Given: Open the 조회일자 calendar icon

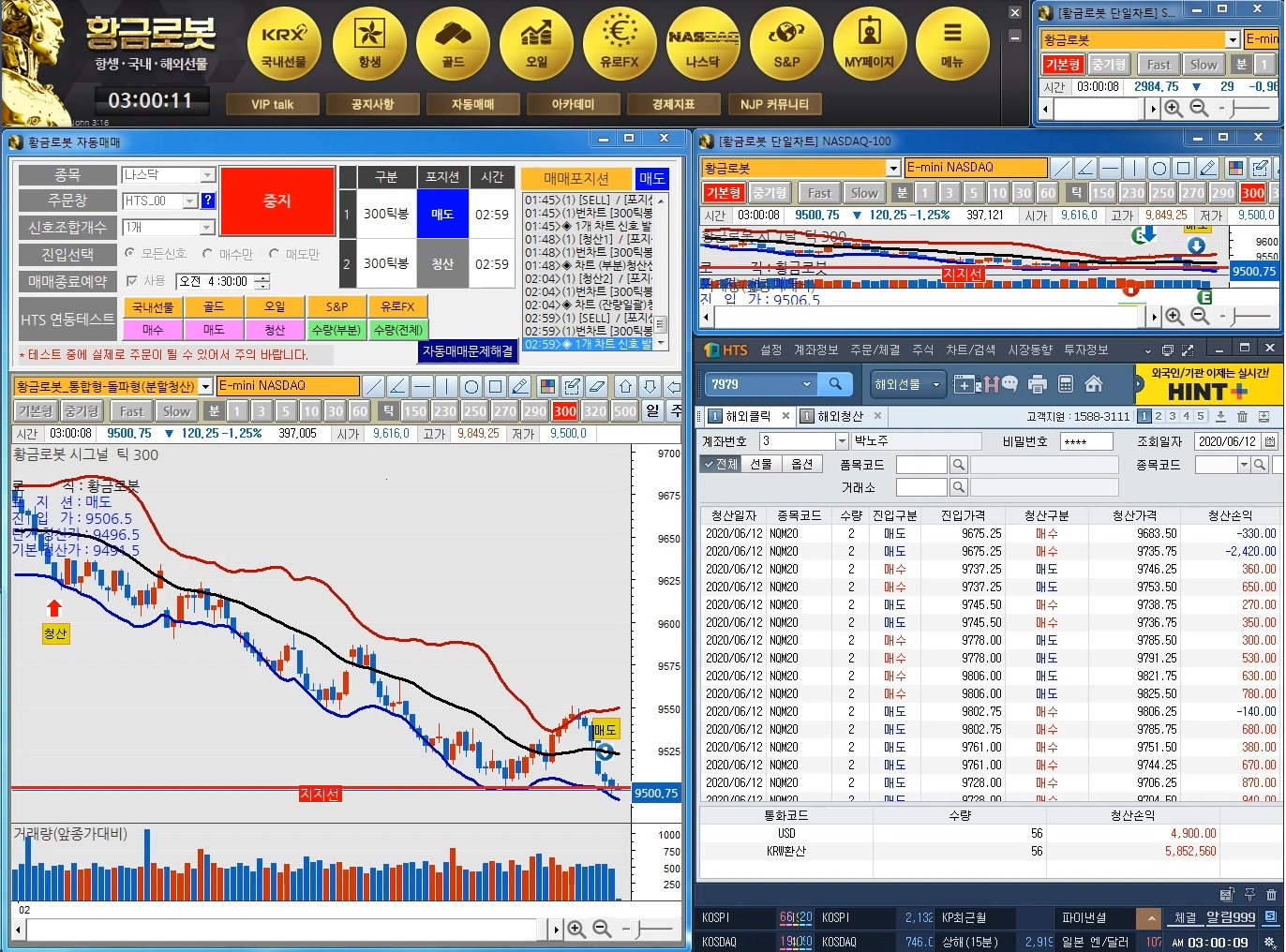Looking at the screenshot, I should point(1269,441).
